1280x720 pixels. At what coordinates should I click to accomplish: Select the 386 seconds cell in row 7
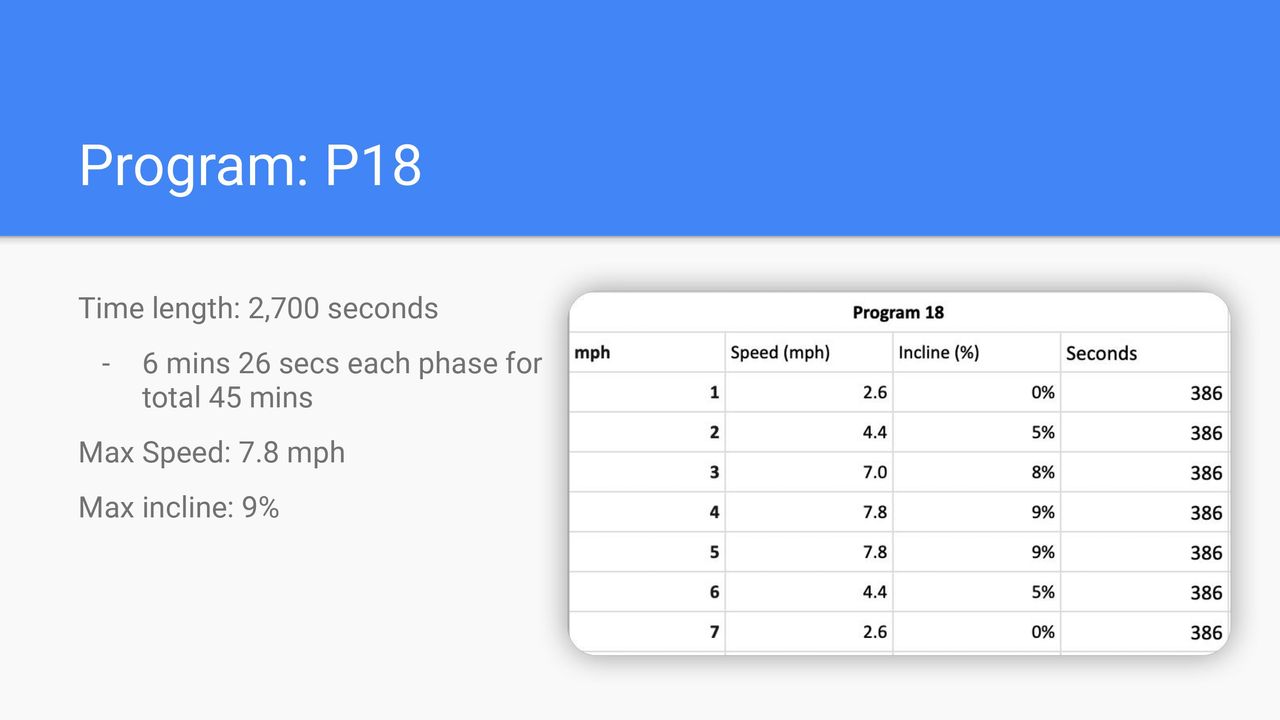click(1144, 632)
